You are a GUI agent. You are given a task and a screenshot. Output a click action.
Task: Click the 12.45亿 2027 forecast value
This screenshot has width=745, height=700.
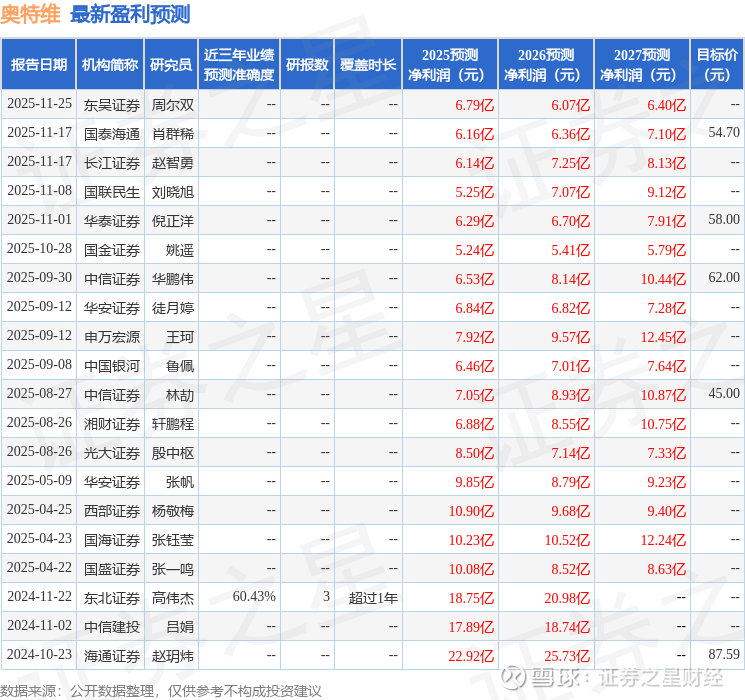pyautogui.click(x=663, y=337)
